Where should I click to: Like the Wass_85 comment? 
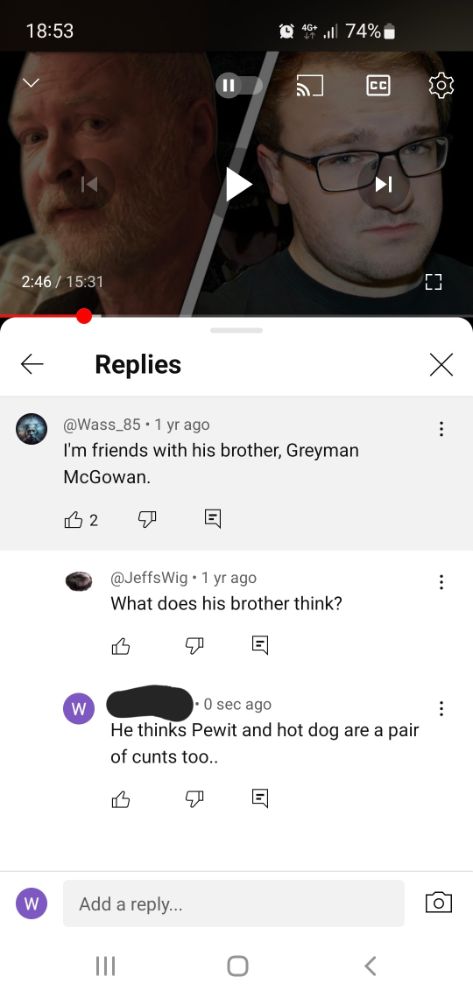[x=73, y=521]
